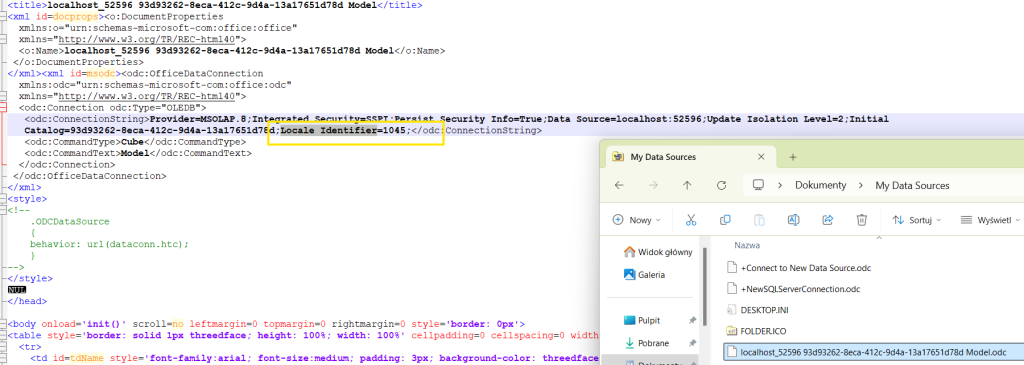Open Widok główny in the sidebar

[x=658, y=252]
